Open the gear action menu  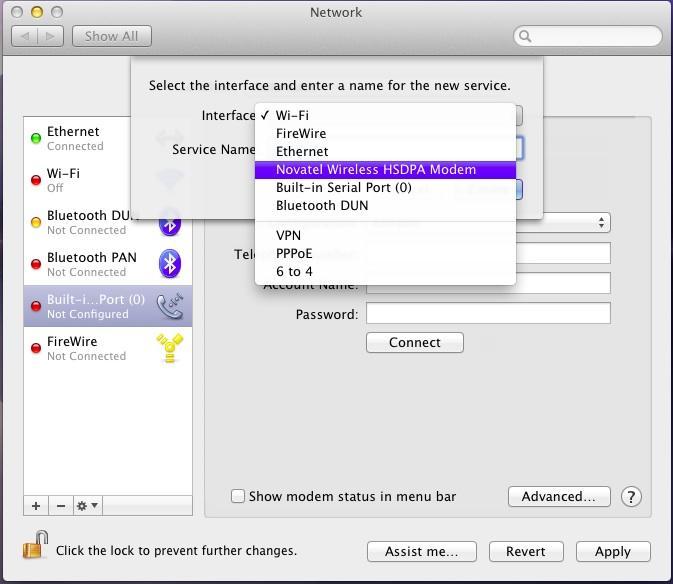pos(88,506)
